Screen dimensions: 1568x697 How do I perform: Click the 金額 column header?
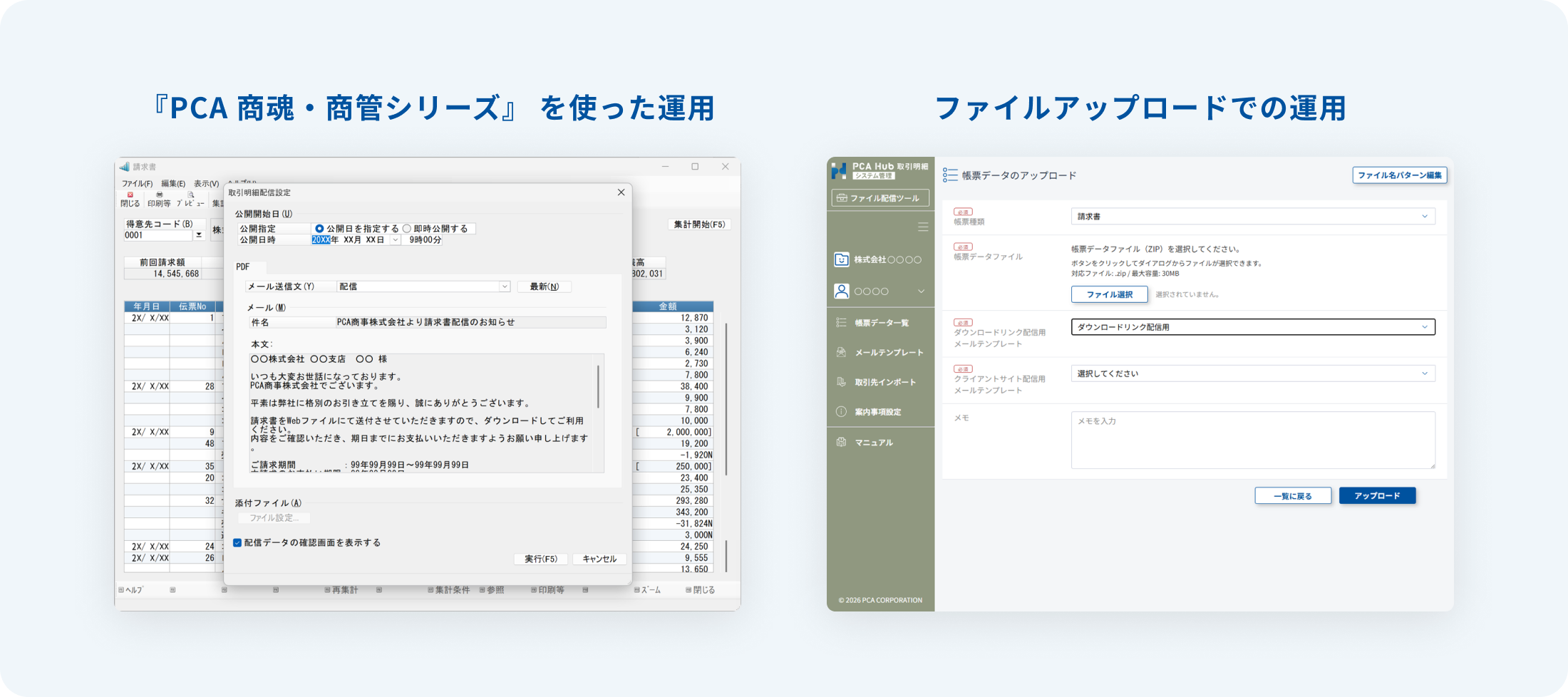pos(672,306)
